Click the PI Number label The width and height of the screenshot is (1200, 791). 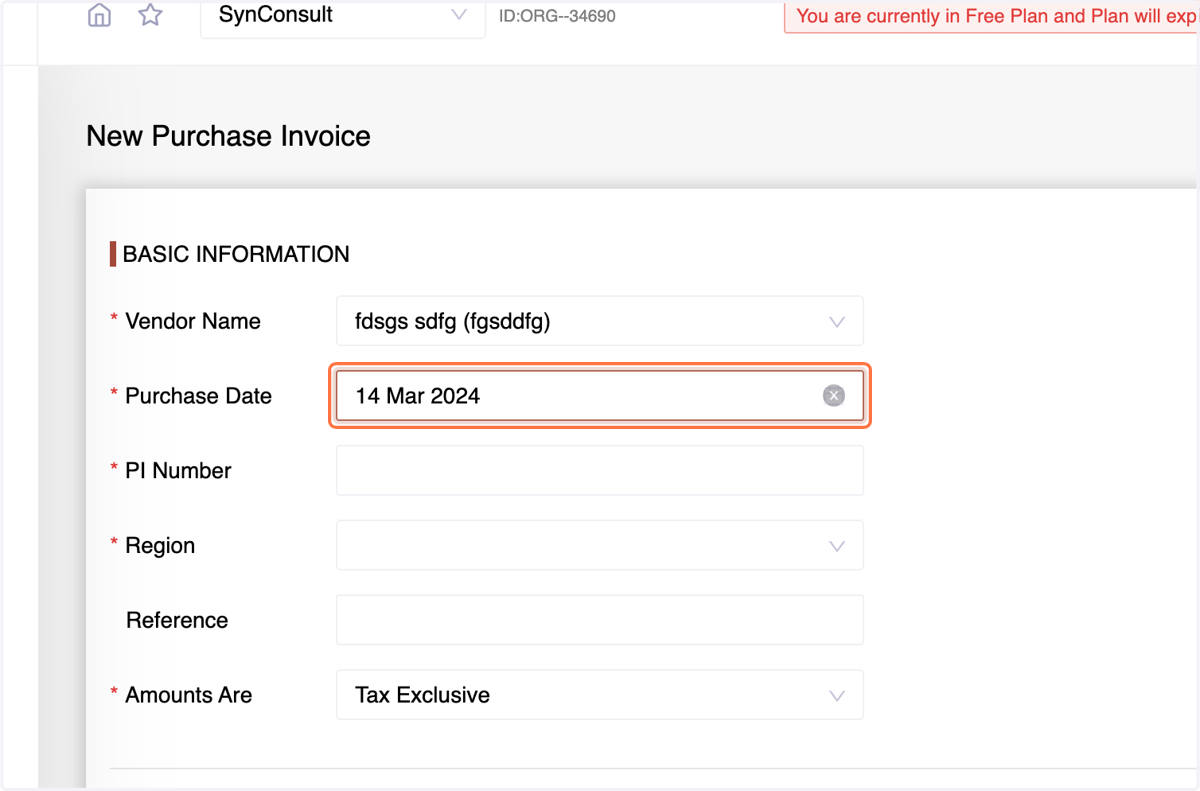pyautogui.click(x=178, y=471)
